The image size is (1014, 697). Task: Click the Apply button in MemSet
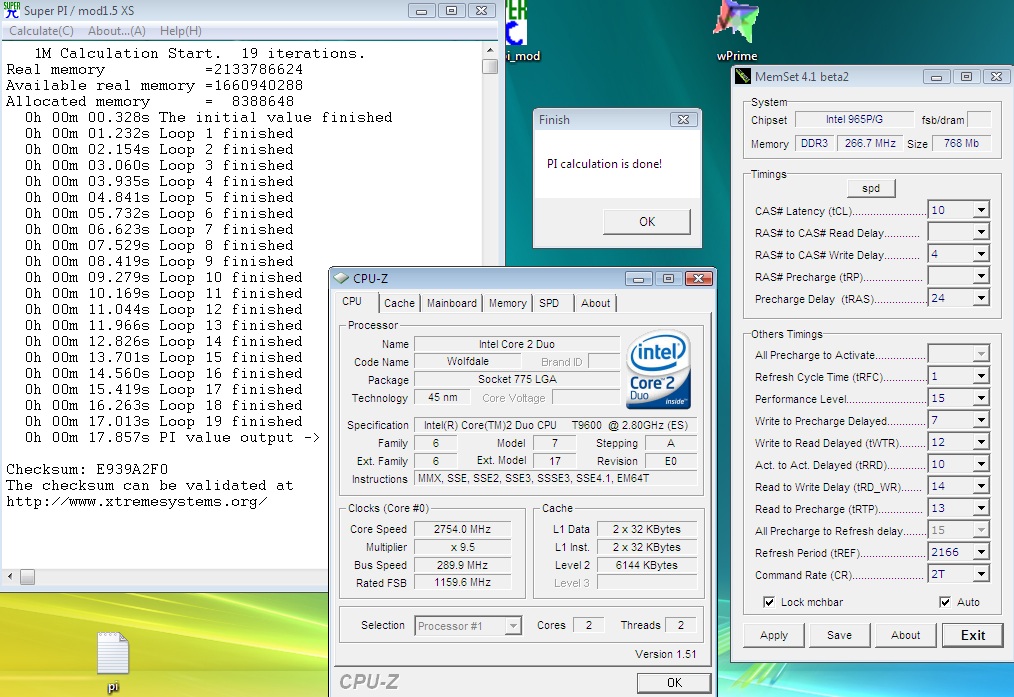[x=773, y=635]
